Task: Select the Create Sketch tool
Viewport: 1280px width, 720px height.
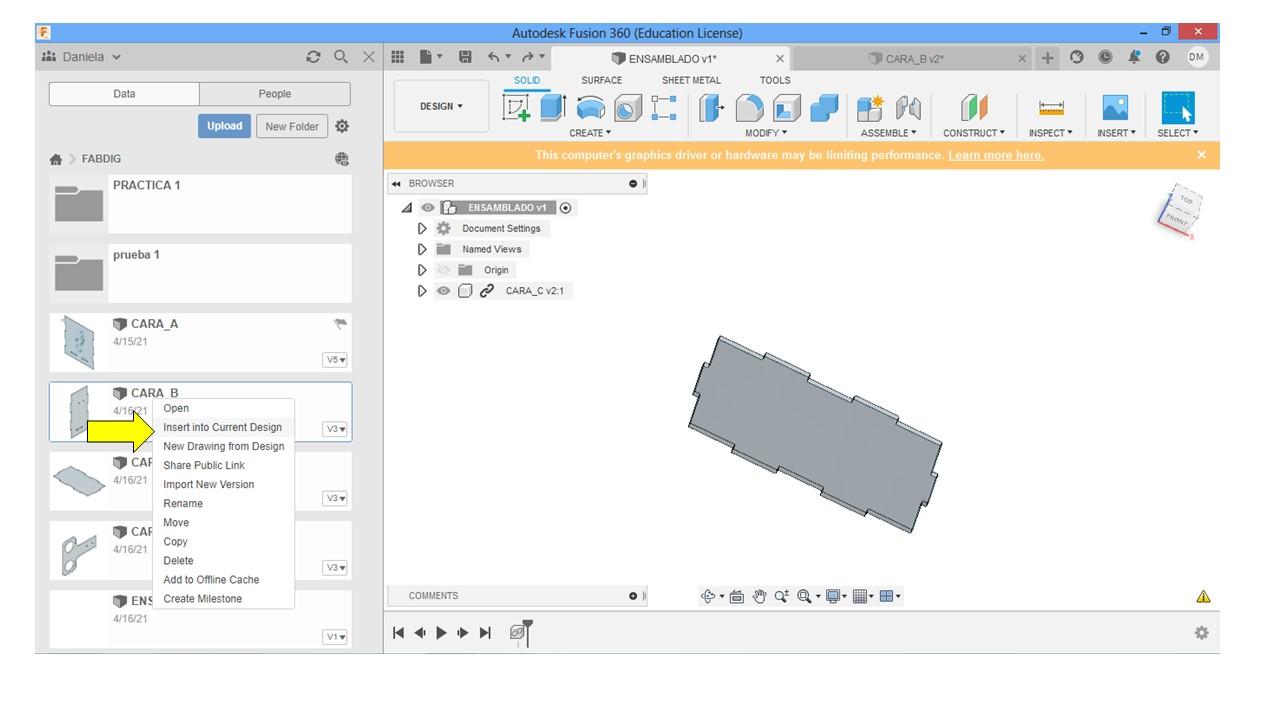Action: [x=516, y=108]
